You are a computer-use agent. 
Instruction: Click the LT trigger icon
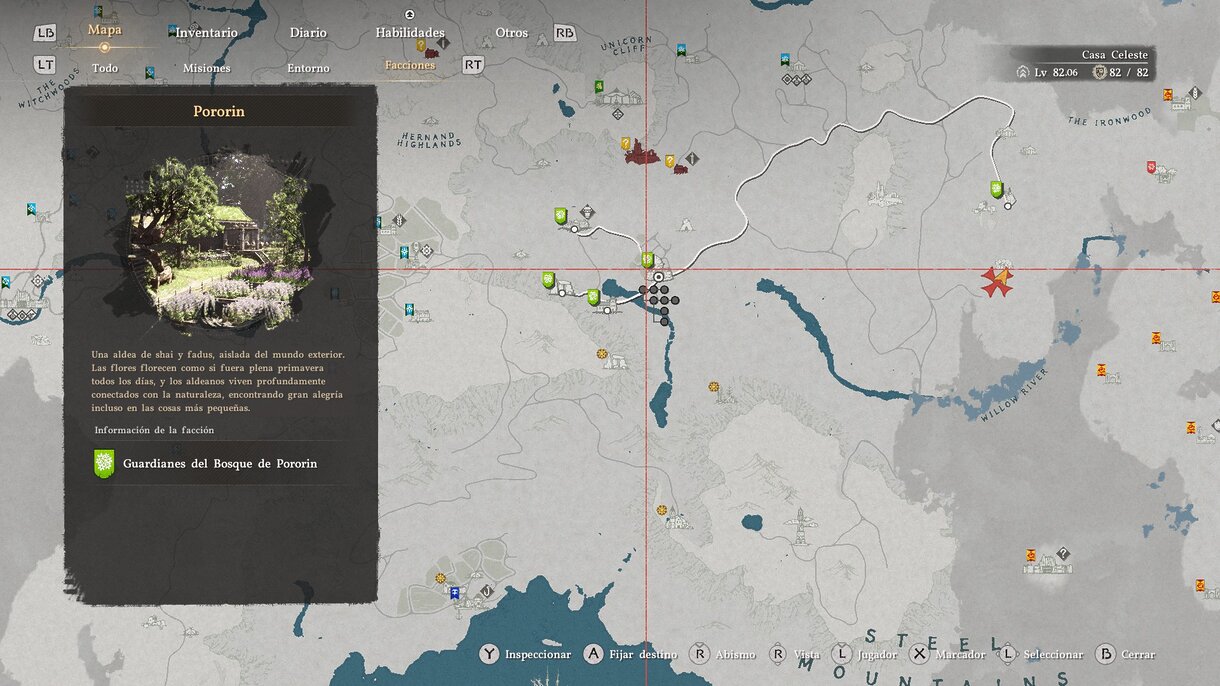tap(45, 65)
